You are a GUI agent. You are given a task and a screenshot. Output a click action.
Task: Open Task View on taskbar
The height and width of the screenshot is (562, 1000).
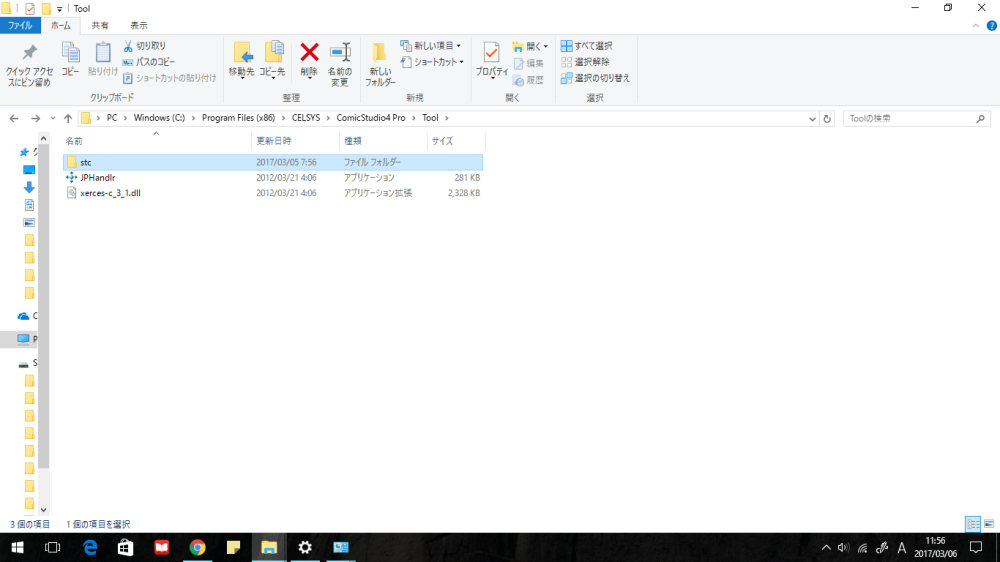click(x=52, y=548)
